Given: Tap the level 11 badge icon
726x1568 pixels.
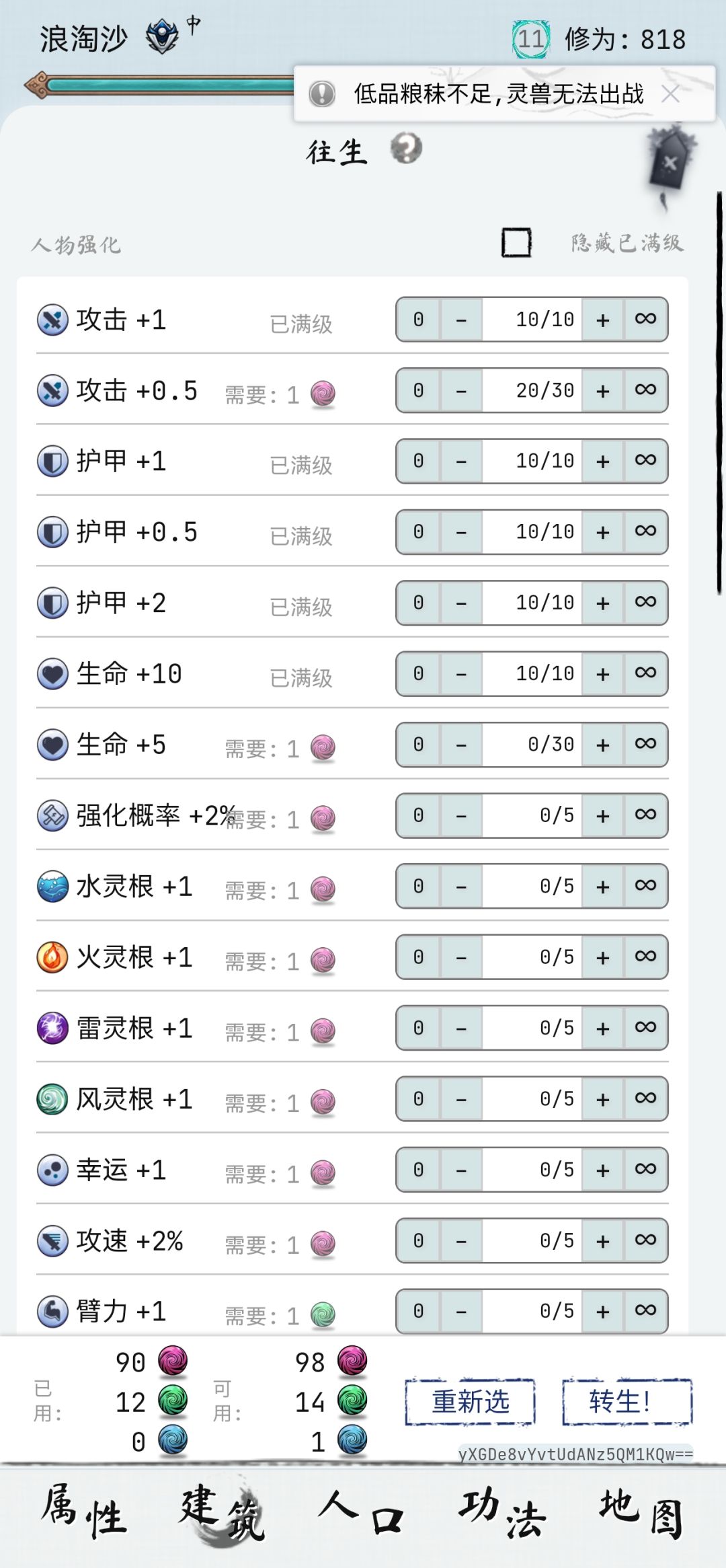Looking at the screenshot, I should [x=531, y=39].
